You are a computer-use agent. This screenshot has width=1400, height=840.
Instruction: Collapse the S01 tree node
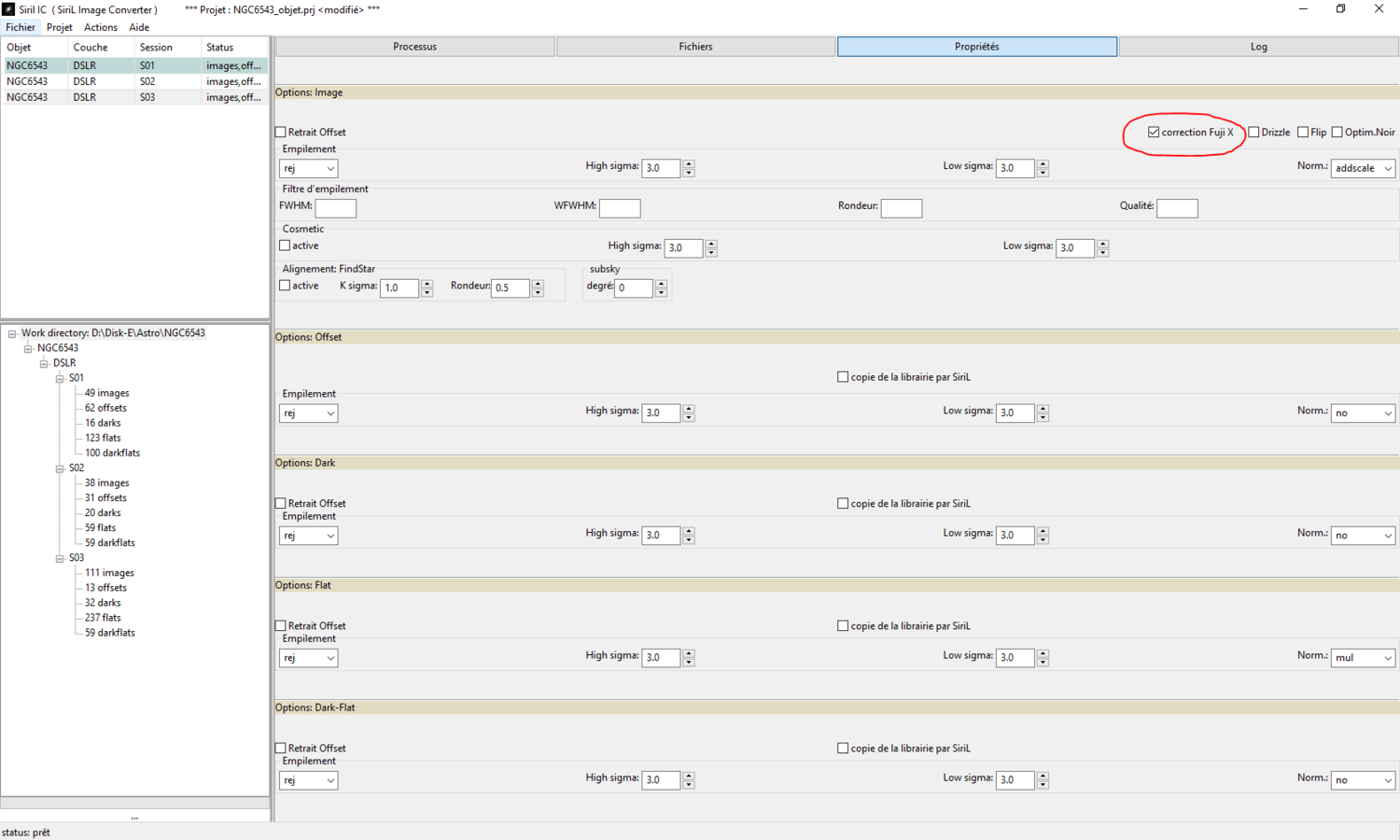pos(60,378)
